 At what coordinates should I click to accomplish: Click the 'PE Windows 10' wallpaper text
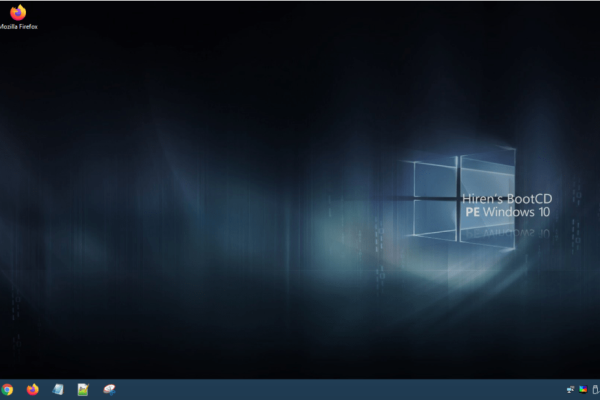508,213
